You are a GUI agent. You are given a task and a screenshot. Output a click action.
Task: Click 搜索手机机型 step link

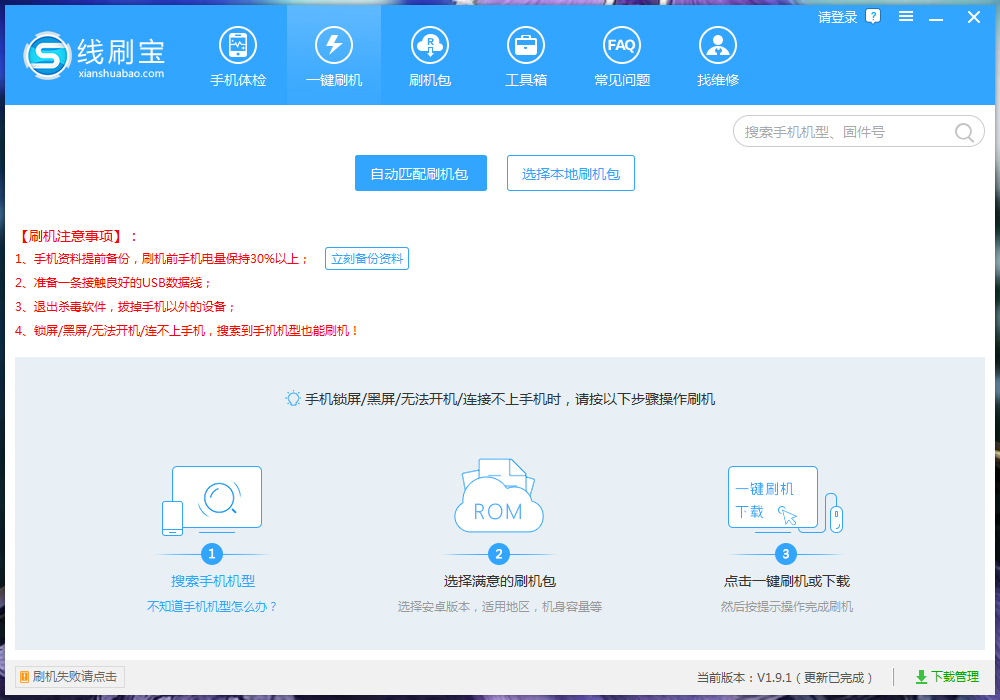[x=212, y=581]
